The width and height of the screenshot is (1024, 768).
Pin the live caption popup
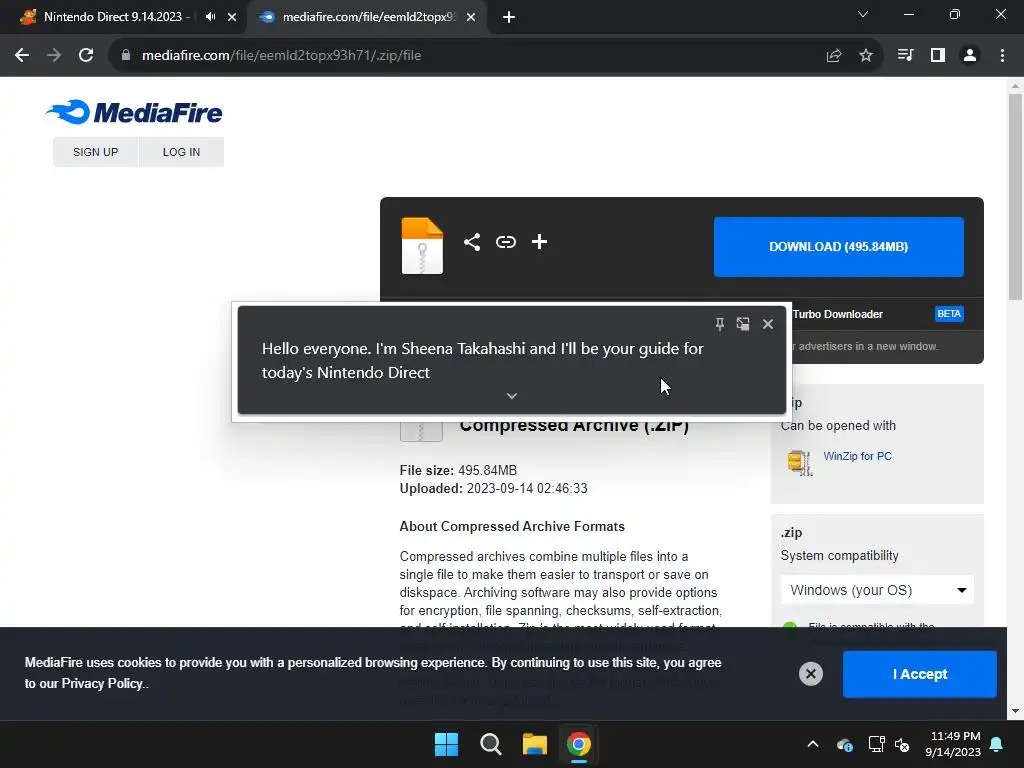pos(719,324)
